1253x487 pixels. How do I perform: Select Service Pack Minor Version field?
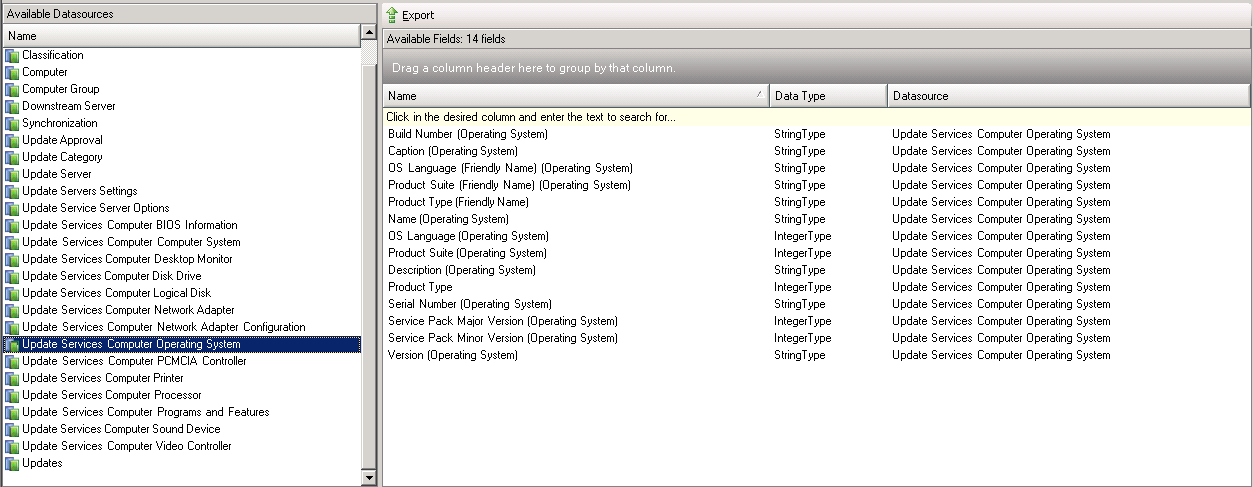click(x=502, y=338)
